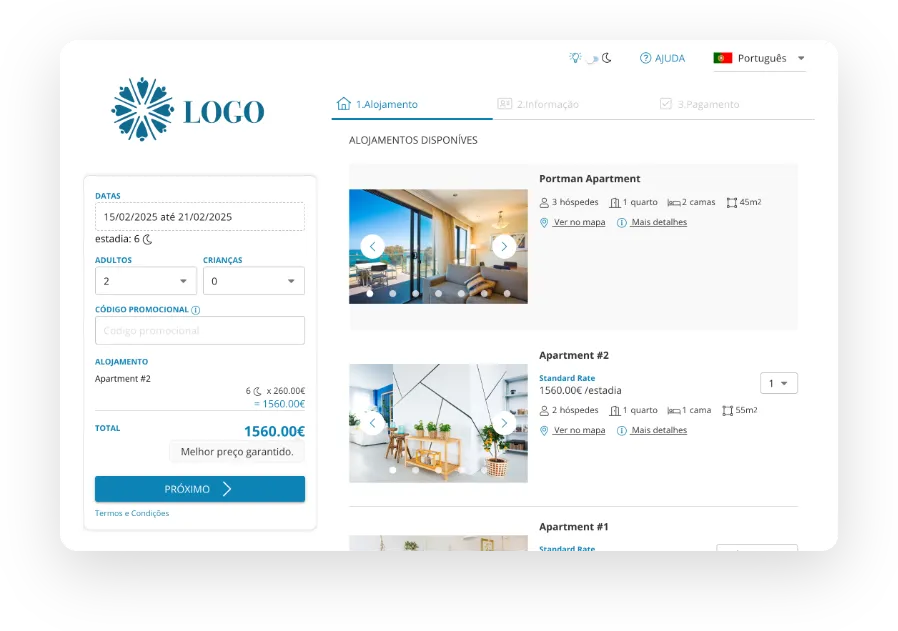Select last carousel dot on Portman Apartment photo
This screenshot has width=898, height=631.
tap(507, 293)
